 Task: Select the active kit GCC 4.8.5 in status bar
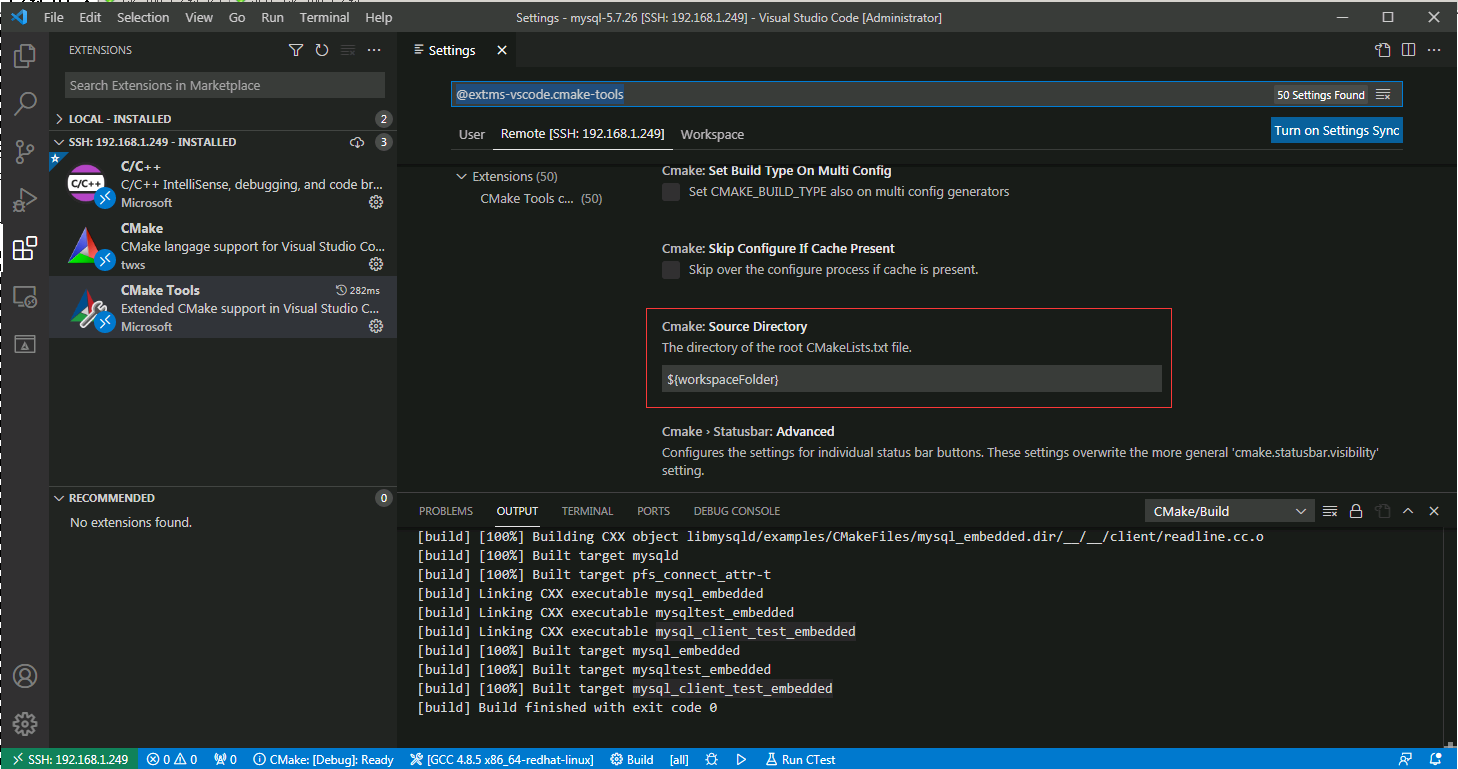(x=501, y=760)
